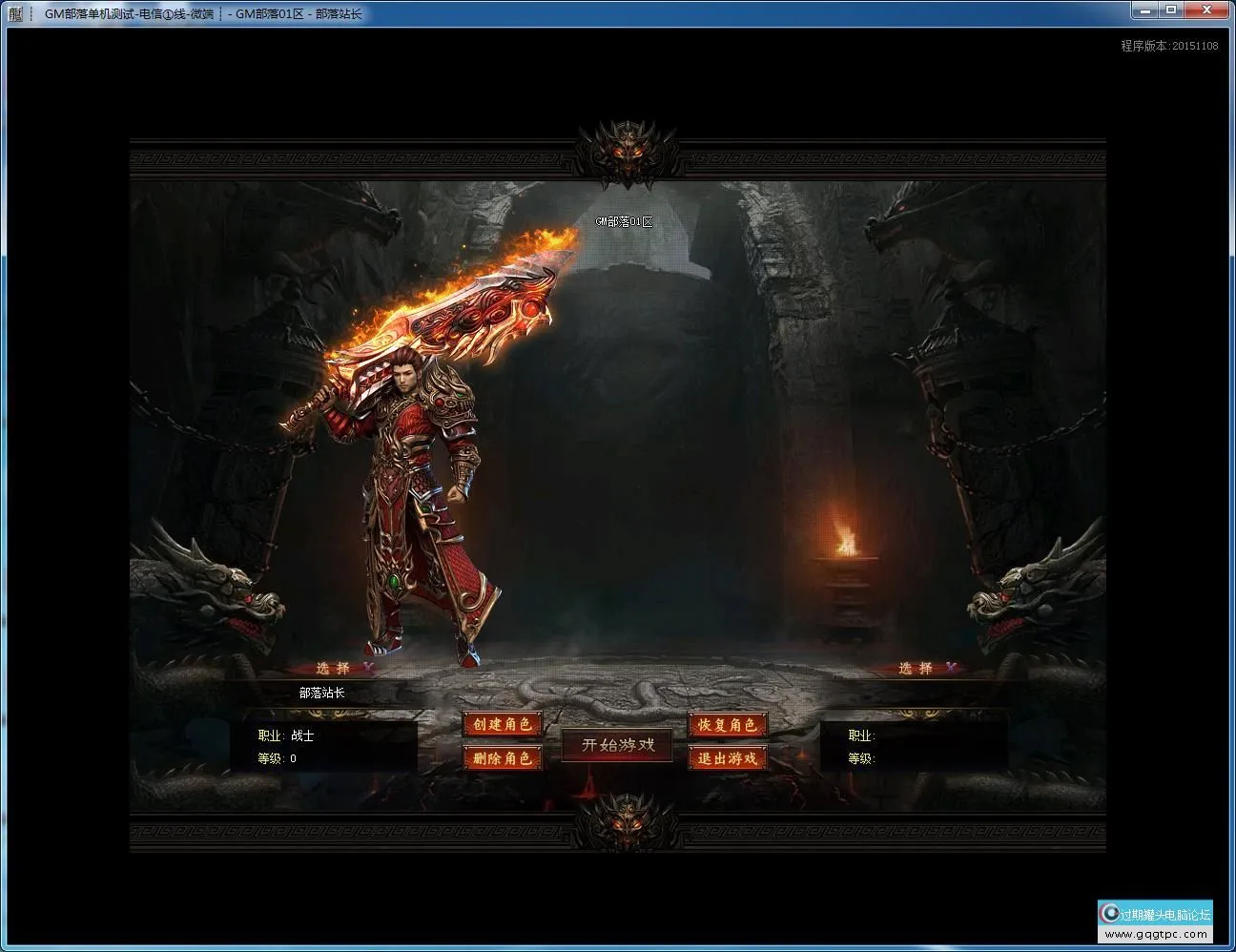
Task: Click the demon skull emblem on the bottom border
Action: click(x=627, y=821)
